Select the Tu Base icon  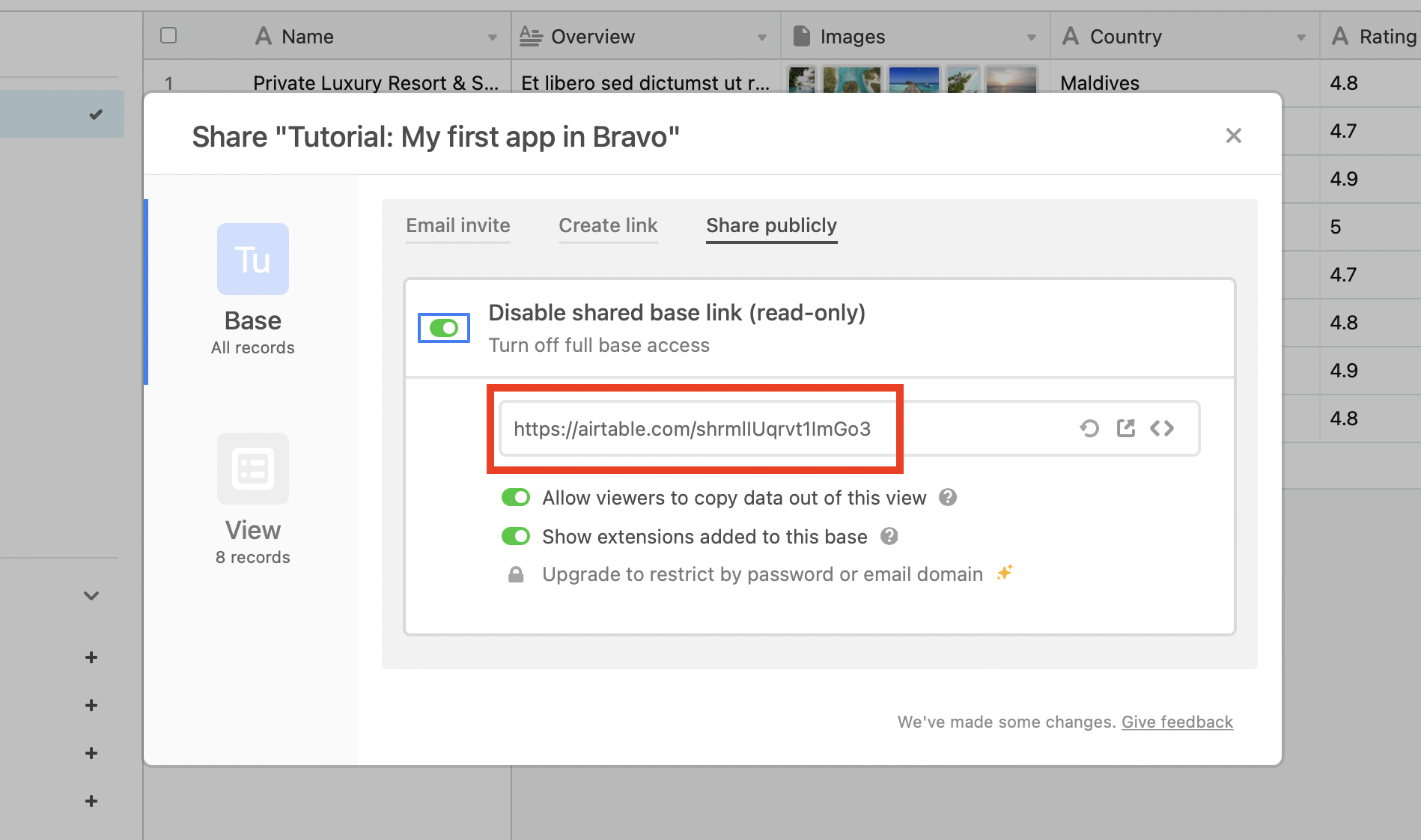tap(253, 259)
